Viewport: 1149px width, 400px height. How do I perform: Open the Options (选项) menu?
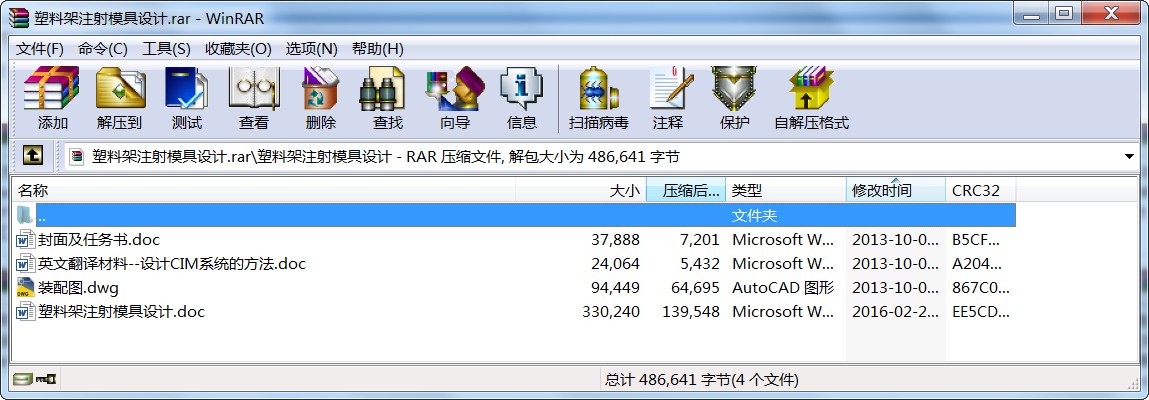(x=311, y=49)
